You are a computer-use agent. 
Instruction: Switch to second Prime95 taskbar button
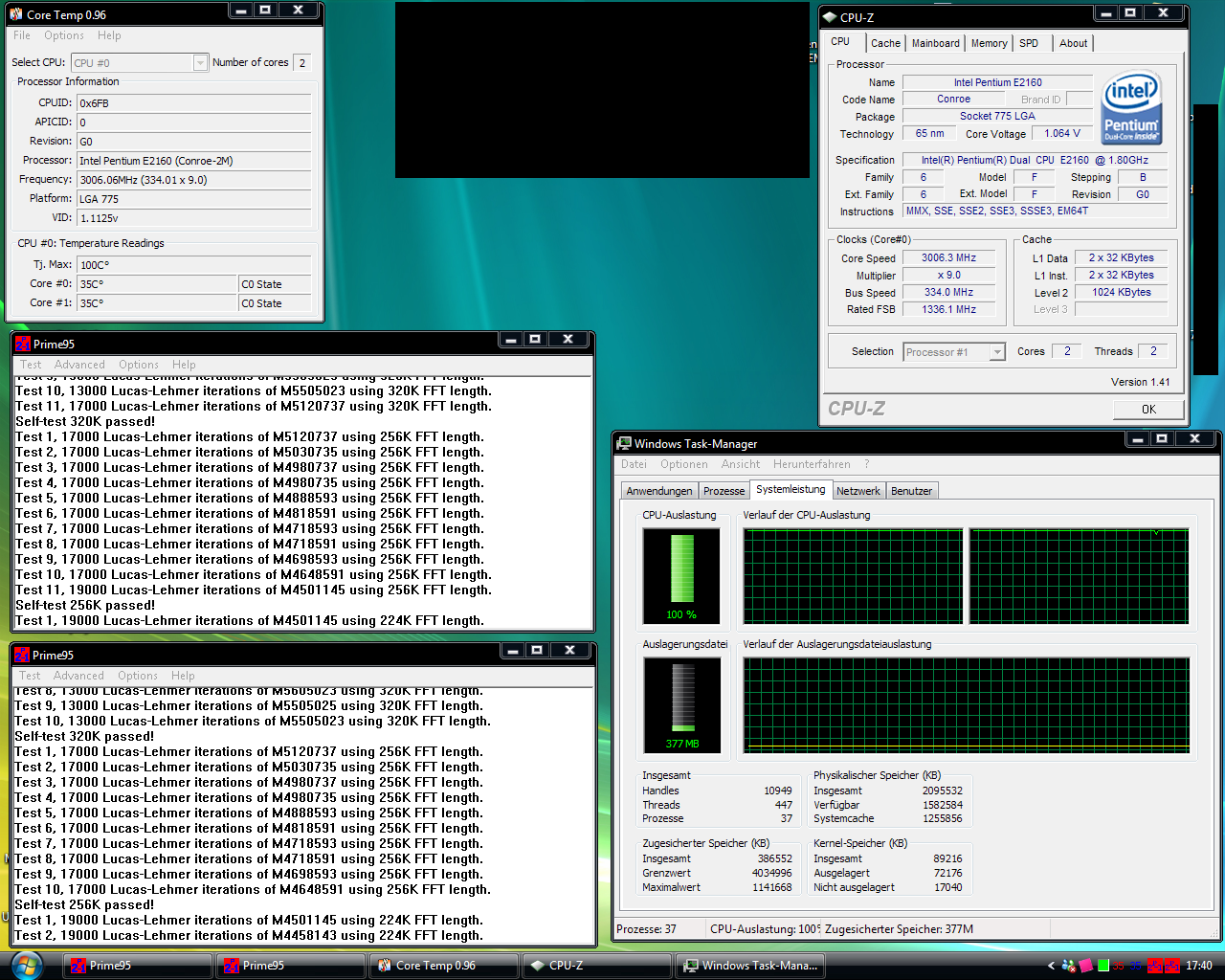tap(290, 966)
